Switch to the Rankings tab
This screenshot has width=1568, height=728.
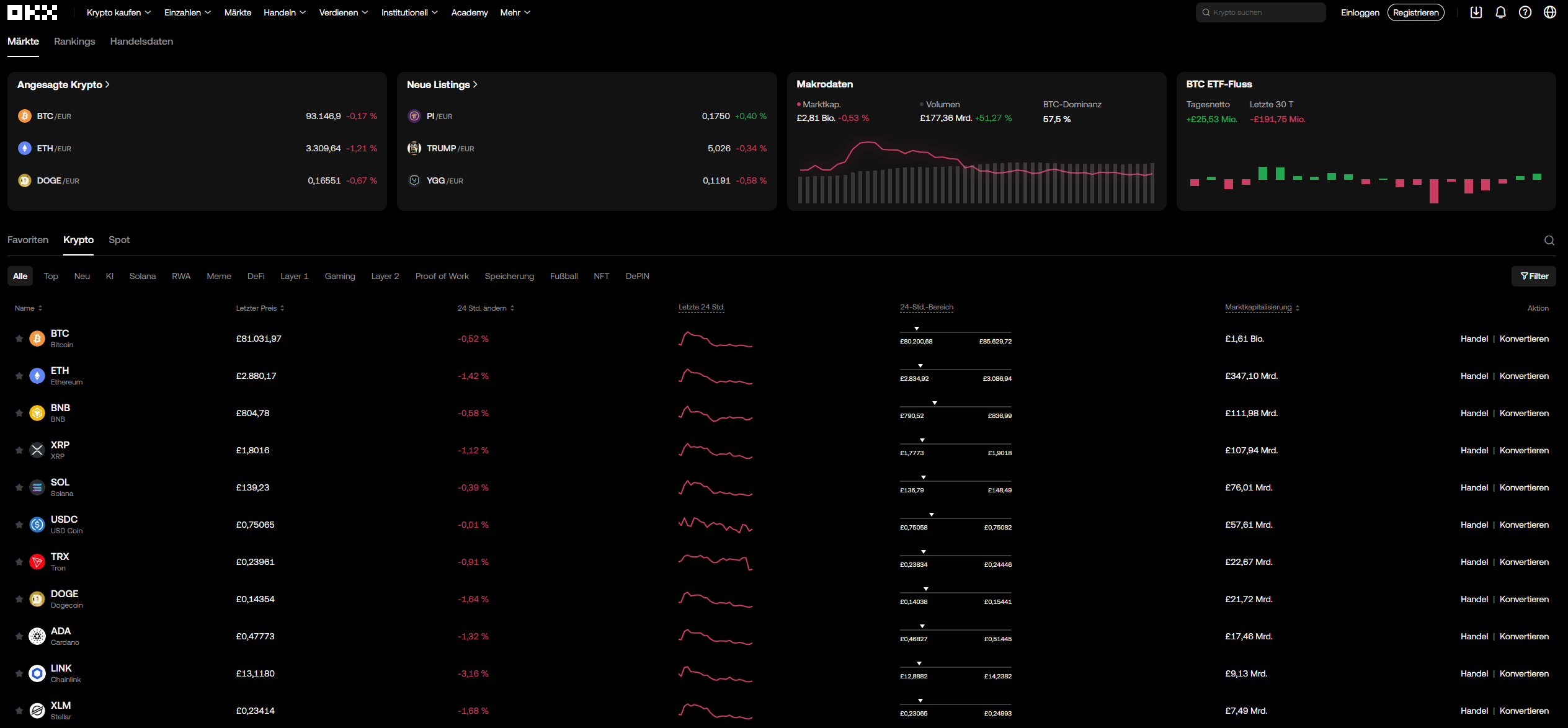pyautogui.click(x=74, y=42)
